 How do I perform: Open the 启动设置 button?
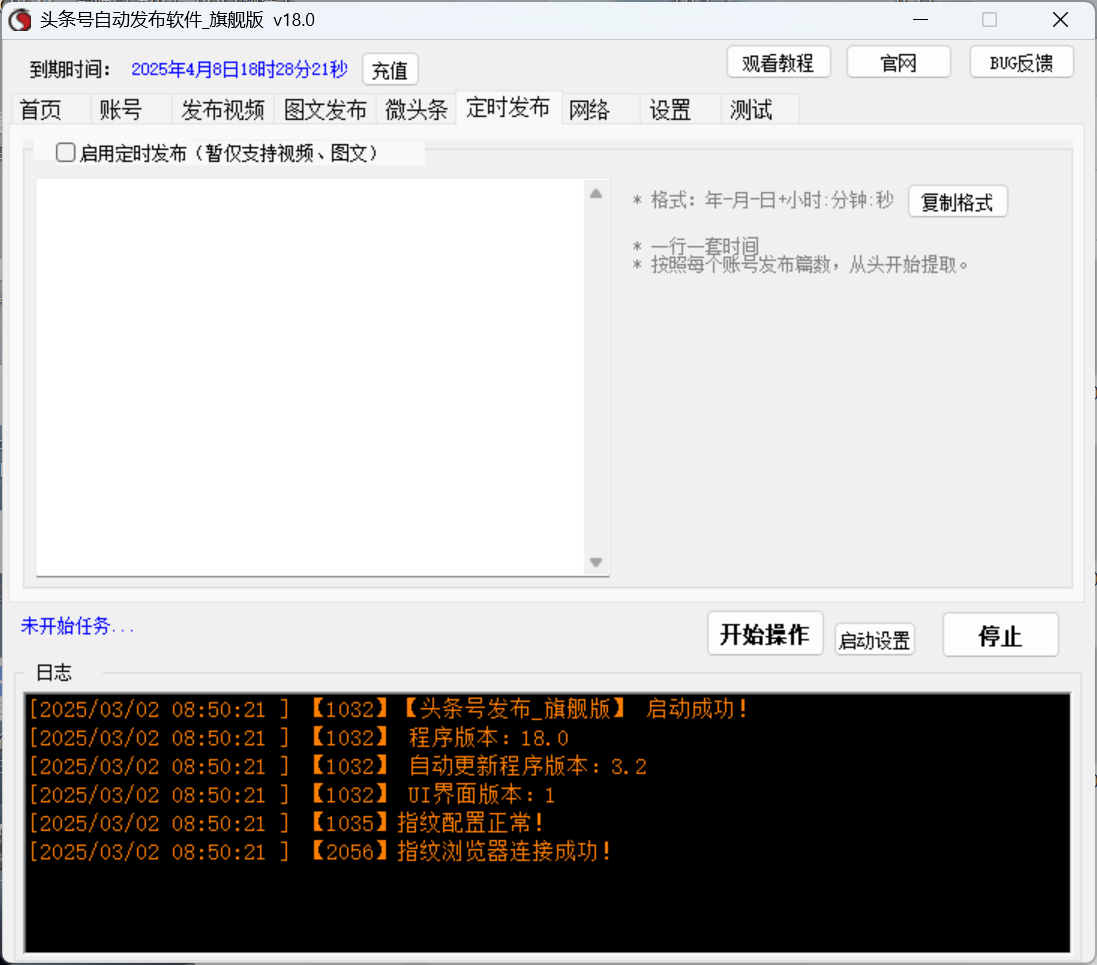[x=875, y=640]
